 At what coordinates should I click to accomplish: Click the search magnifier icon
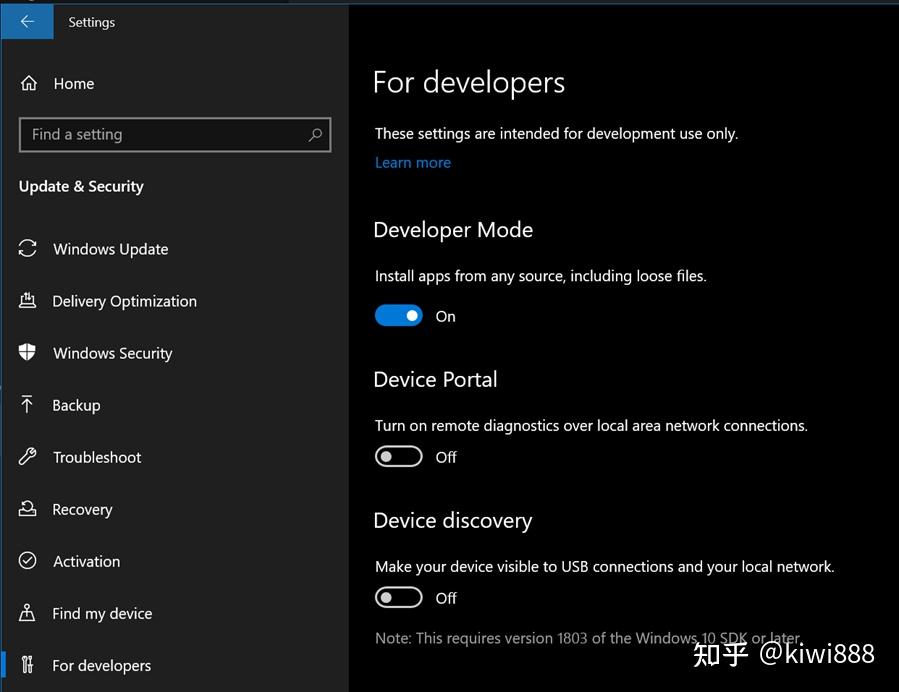pyautogui.click(x=315, y=135)
